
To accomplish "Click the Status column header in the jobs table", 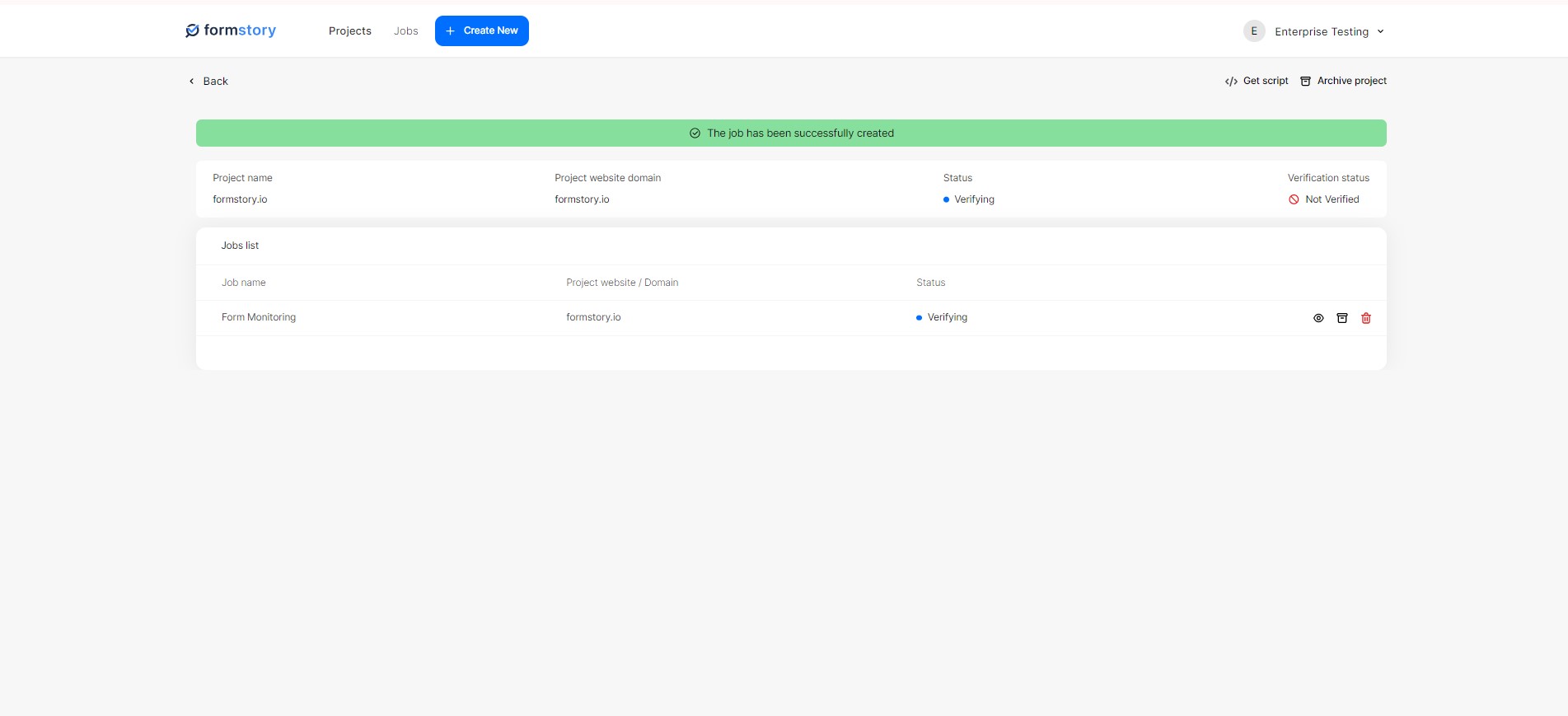I will (x=931, y=283).
